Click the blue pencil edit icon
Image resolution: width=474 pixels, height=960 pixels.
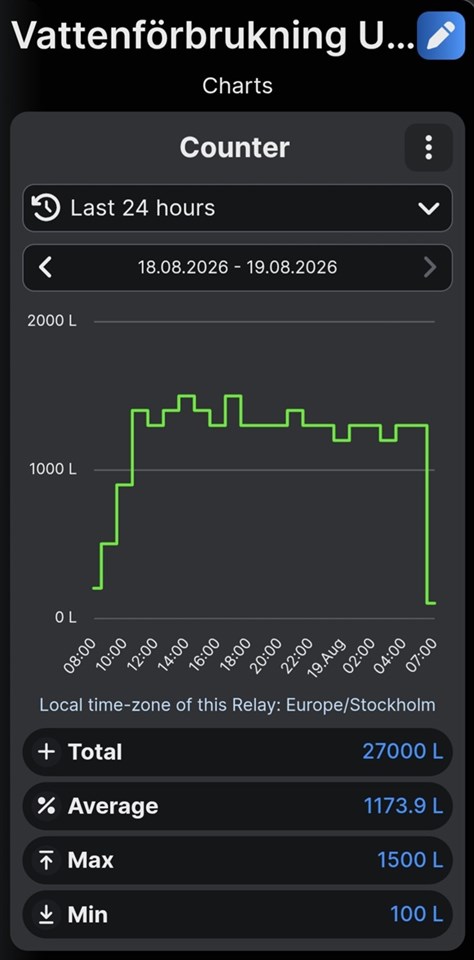441,35
